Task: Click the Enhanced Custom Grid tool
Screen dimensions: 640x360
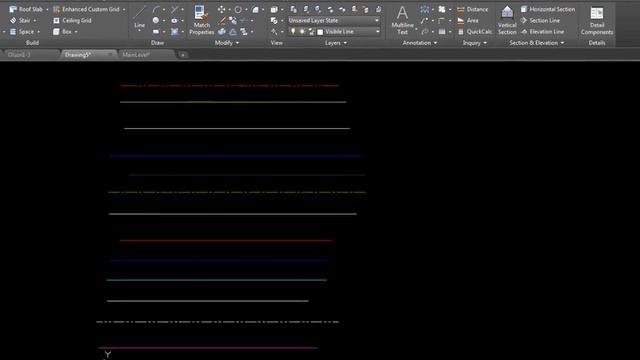Action: click(x=87, y=9)
